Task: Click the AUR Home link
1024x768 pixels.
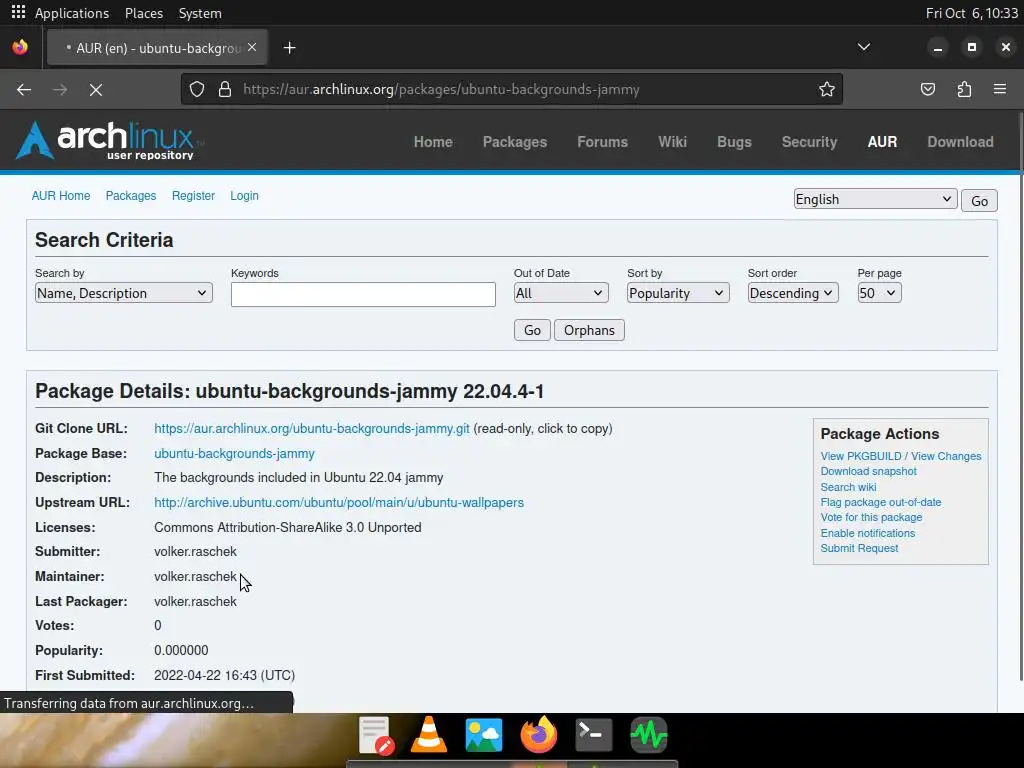Action: click(61, 195)
